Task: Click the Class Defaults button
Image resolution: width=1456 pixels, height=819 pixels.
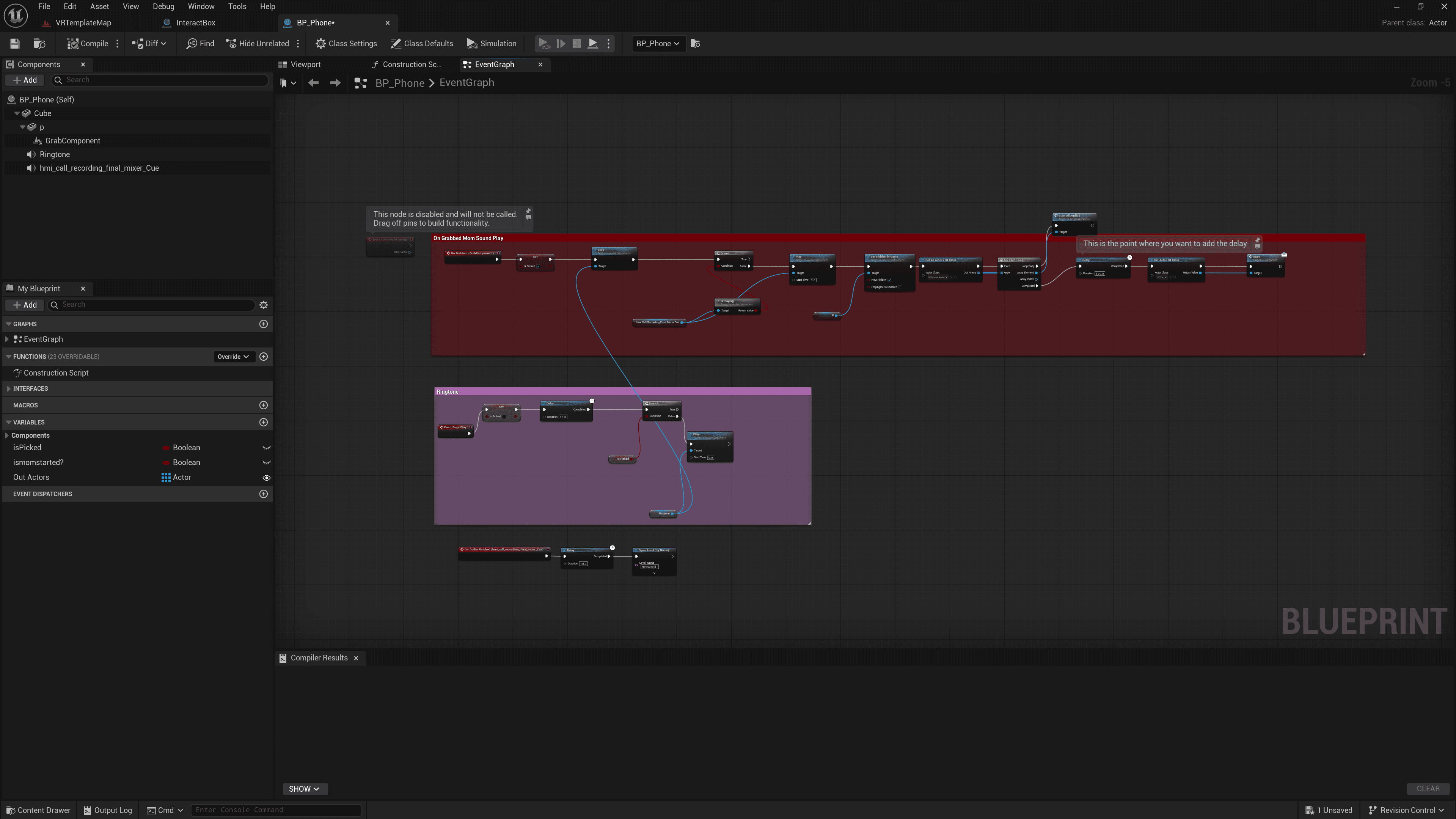Action: pyautogui.click(x=422, y=44)
